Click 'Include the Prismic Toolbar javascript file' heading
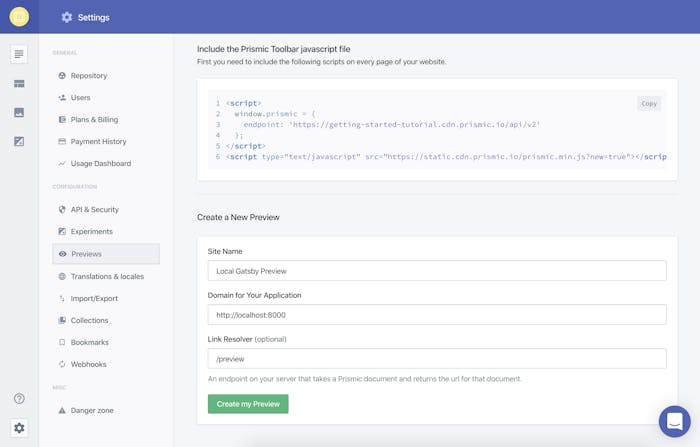This screenshot has width=700, height=447. pos(274,49)
